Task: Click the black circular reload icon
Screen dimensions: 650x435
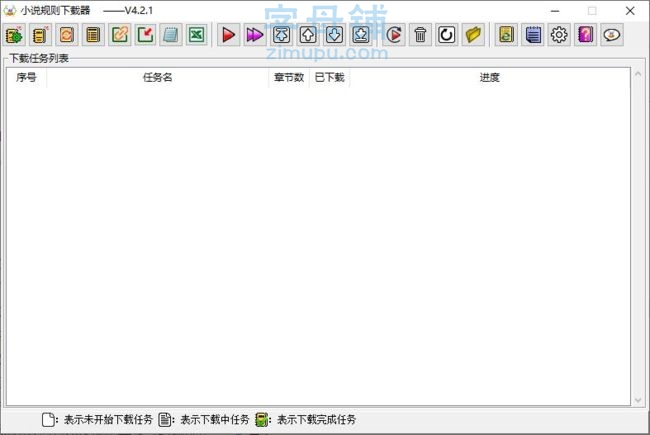Action: coord(446,35)
